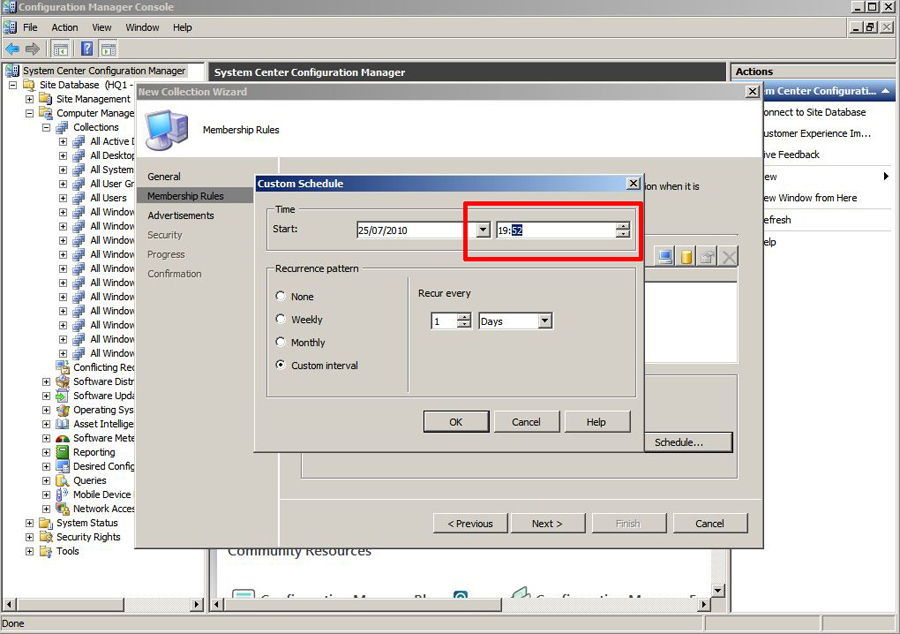Image resolution: width=900 pixels, height=634 pixels.
Task: Click the Operating System Deployment icon
Action: [x=63, y=410]
